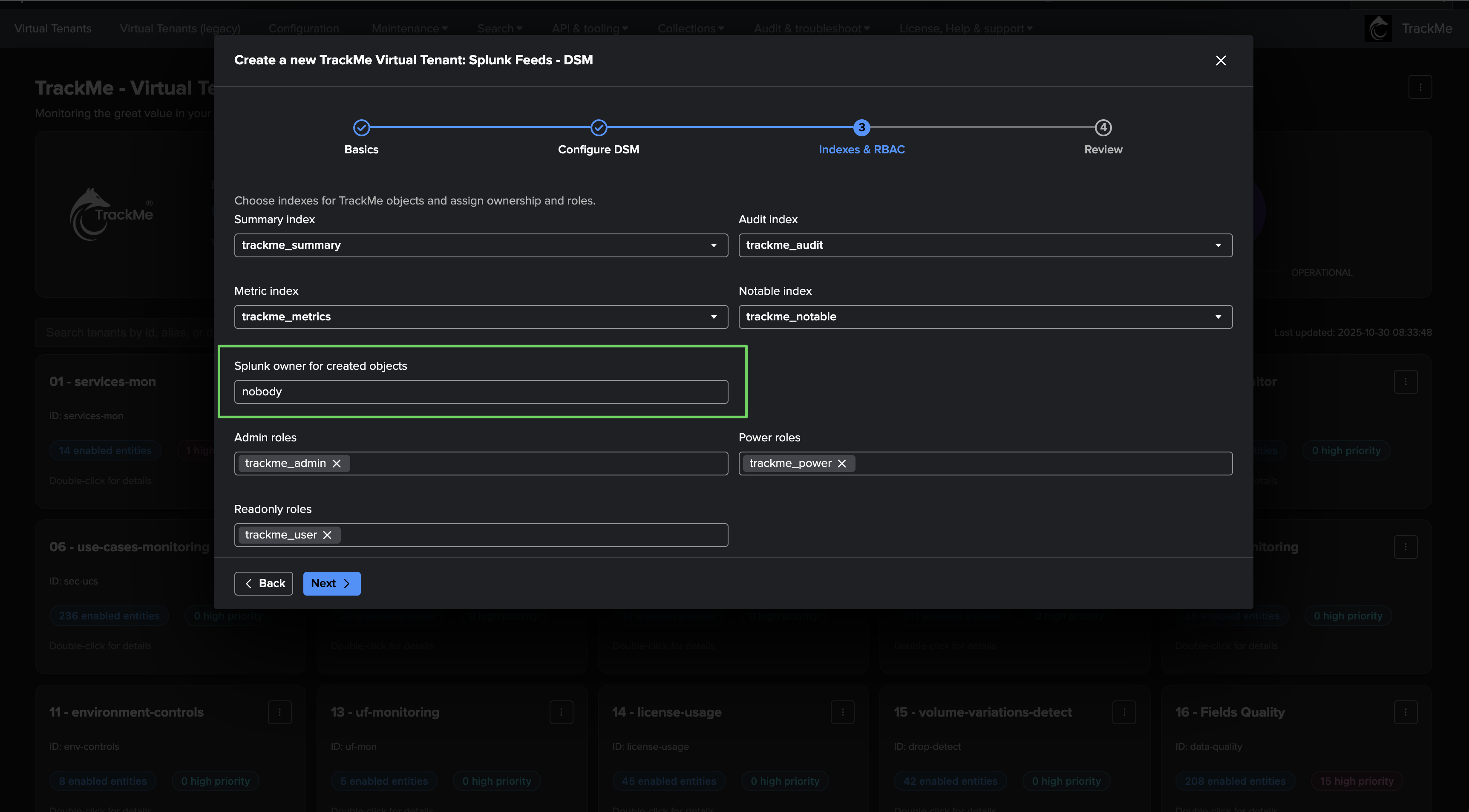The height and width of the screenshot is (812, 1469).
Task: Click the Basics step checkmark icon
Action: pyautogui.click(x=362, y=128)
